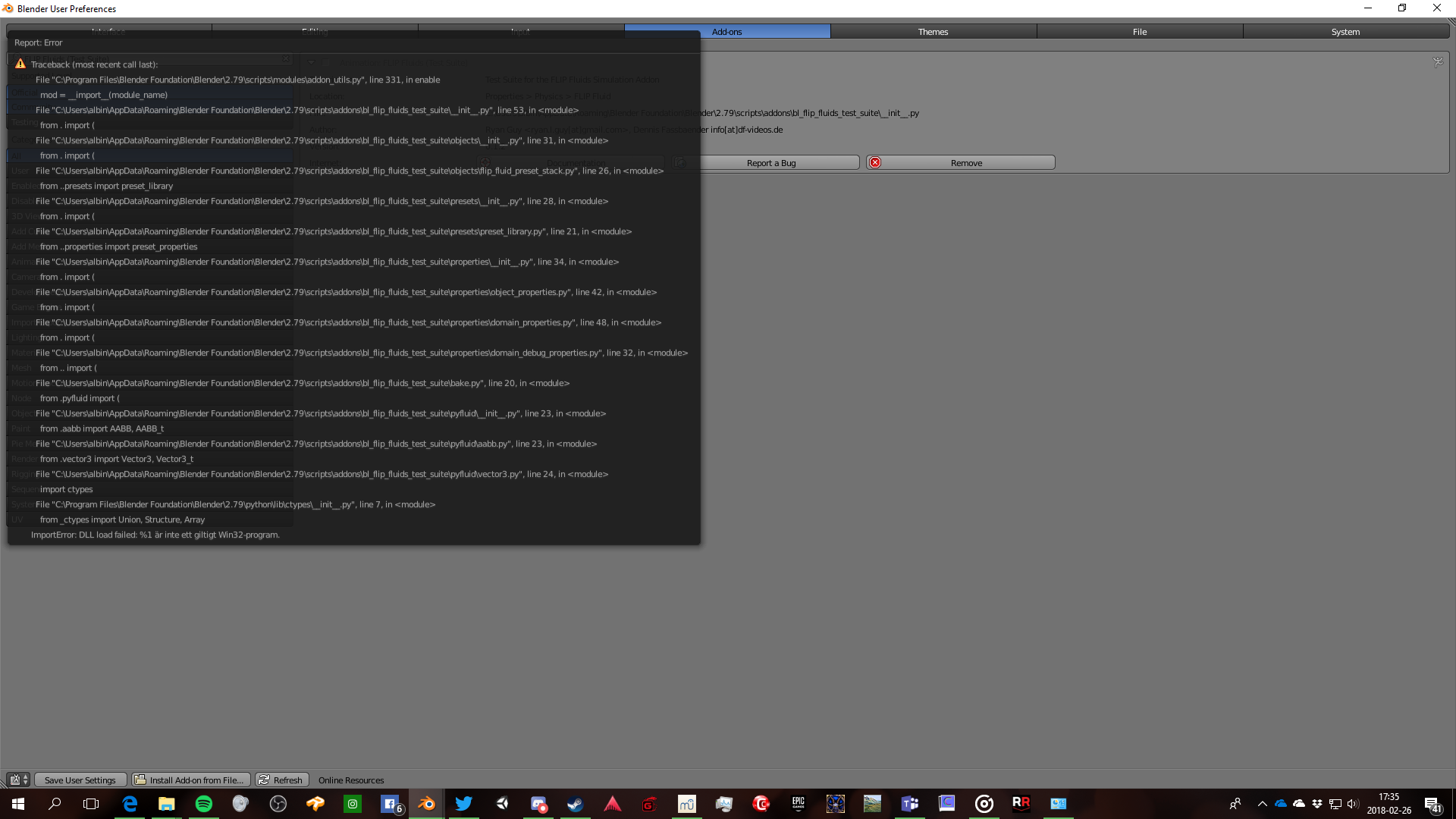
Task: Click the warning triangle in the error traceback
Action: [x=20, y=64]
